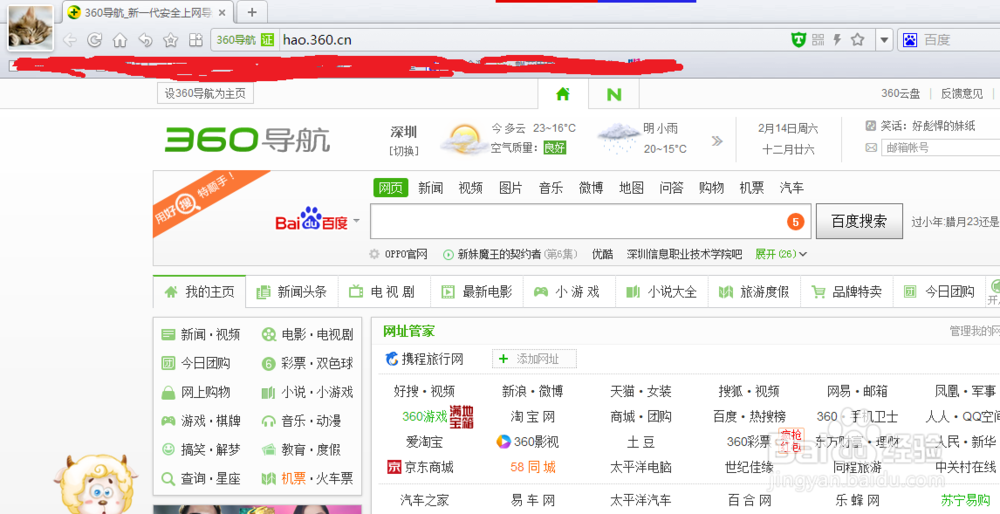Click the lightning speed-mode icon

pos(837,40)
